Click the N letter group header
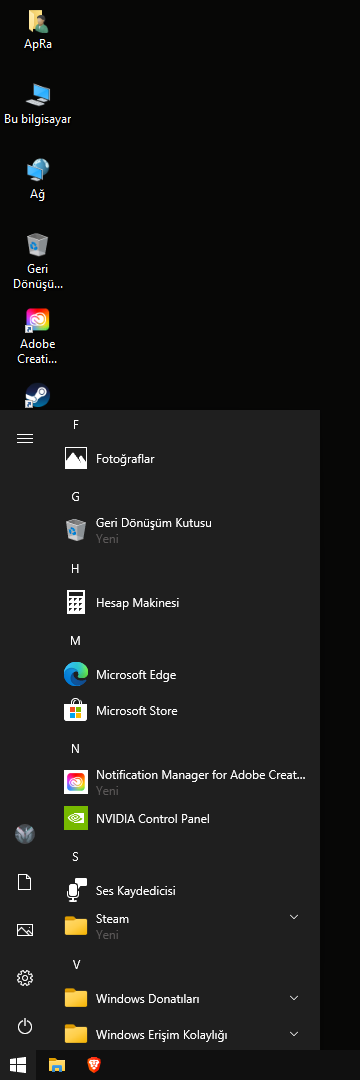360x1080 pixels. (76, 749)
